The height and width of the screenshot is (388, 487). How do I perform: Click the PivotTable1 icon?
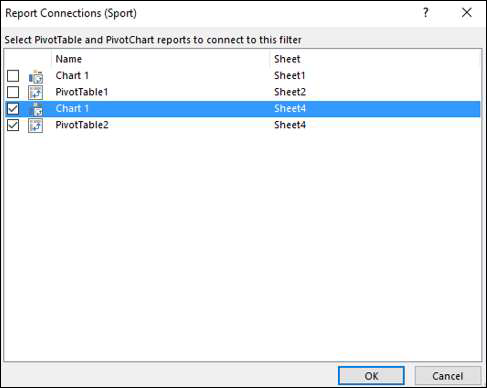[36, 92]
